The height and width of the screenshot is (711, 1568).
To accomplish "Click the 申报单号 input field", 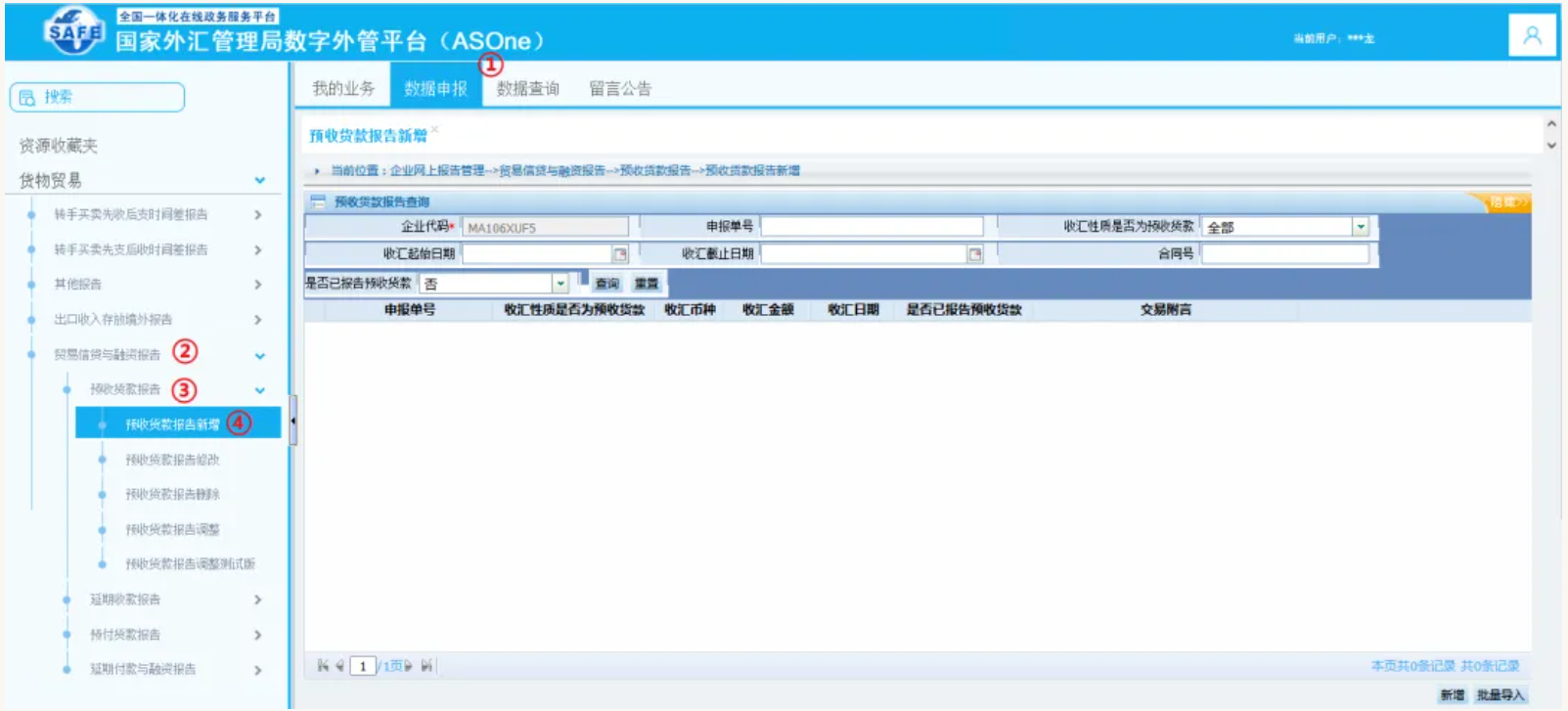I will click(x=872, y=227).
